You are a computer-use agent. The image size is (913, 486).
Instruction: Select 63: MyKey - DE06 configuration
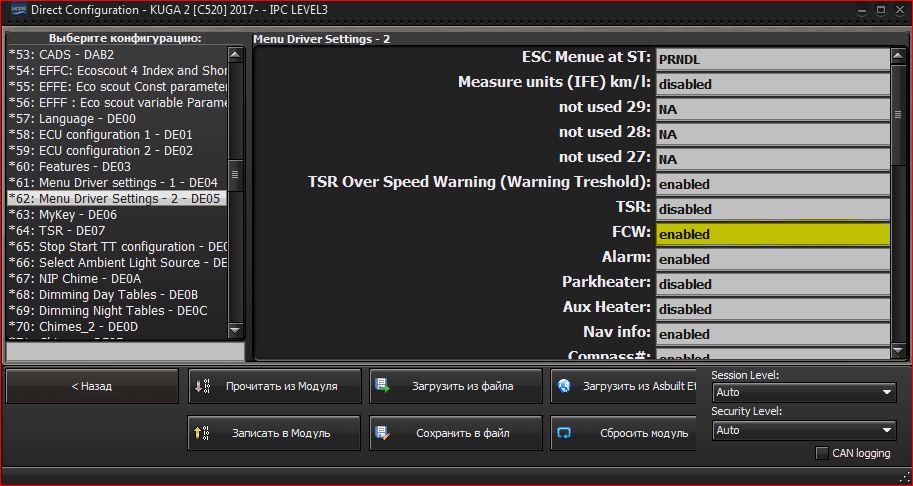(78, 215)
